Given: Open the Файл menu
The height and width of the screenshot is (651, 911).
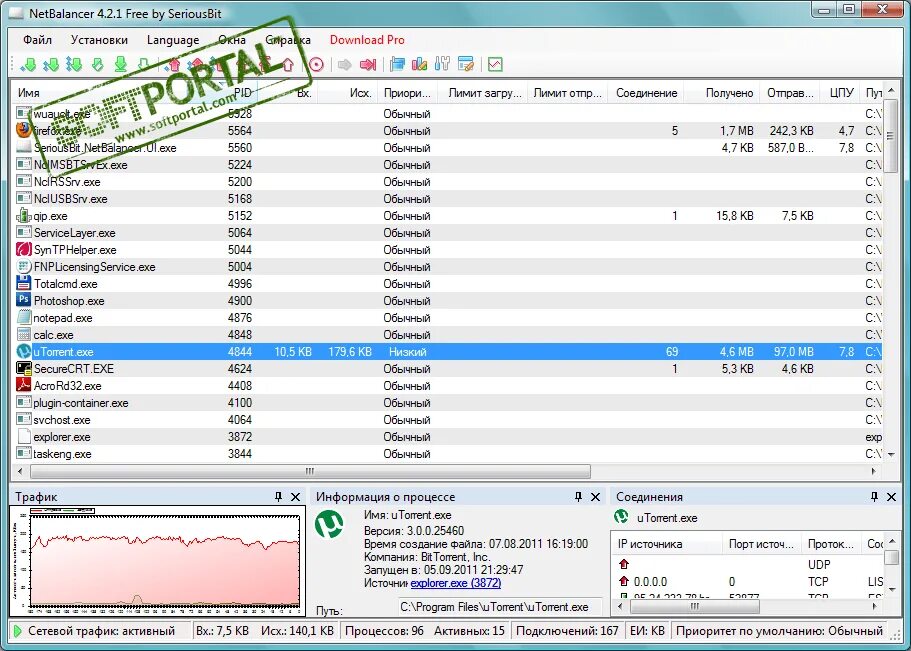Looking at the screenshot, I should (37, 40).
